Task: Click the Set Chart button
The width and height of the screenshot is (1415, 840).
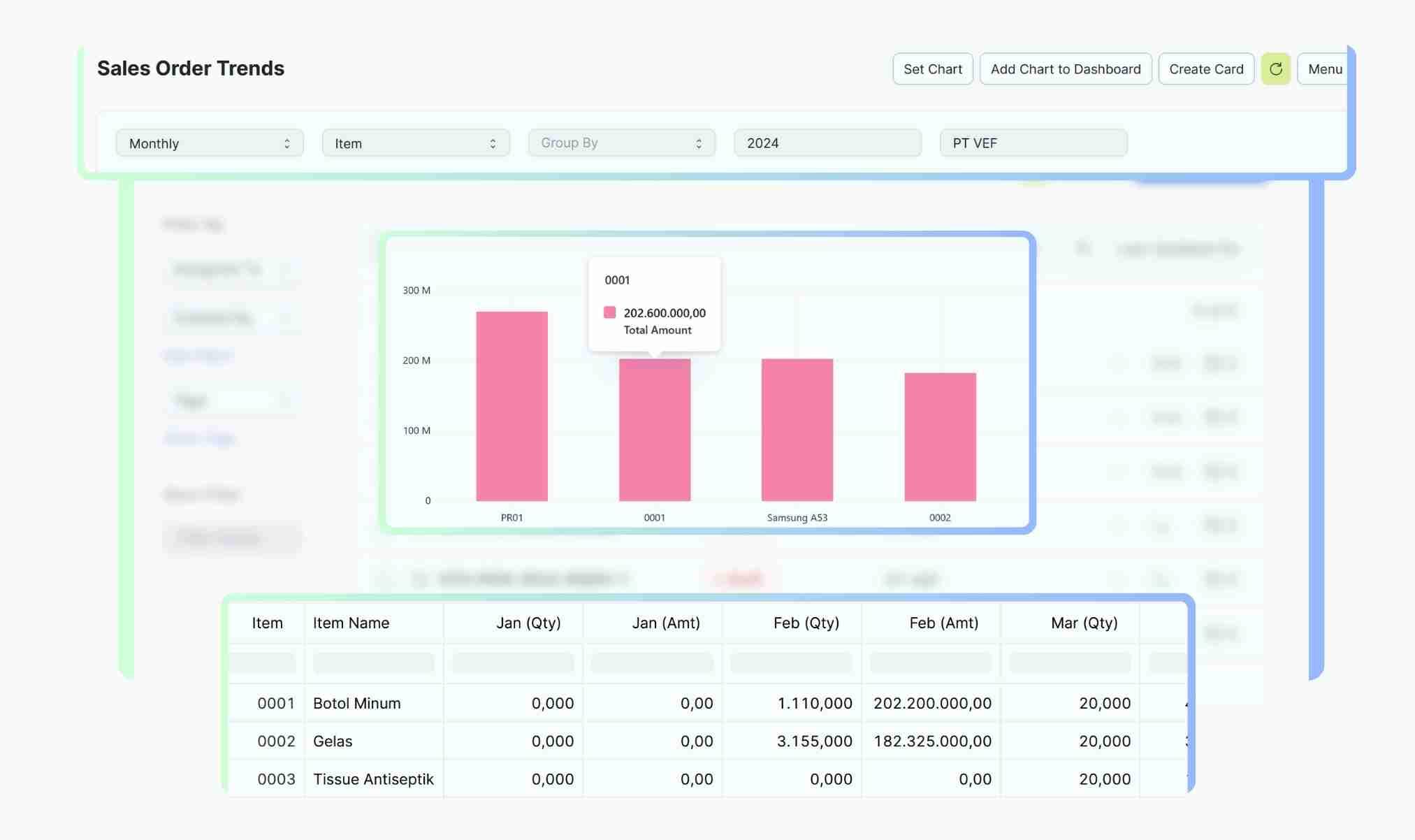Action: point(932,69)
